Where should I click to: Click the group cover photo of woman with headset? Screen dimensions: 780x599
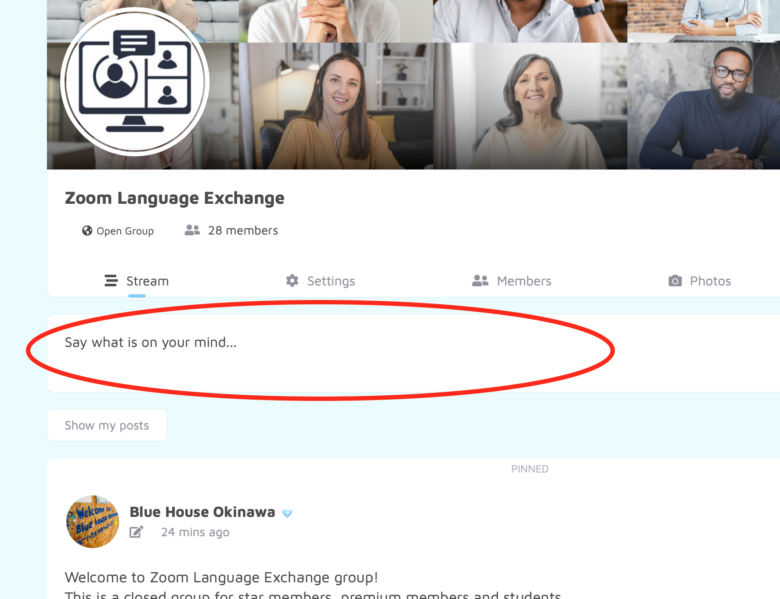point(336,106)
